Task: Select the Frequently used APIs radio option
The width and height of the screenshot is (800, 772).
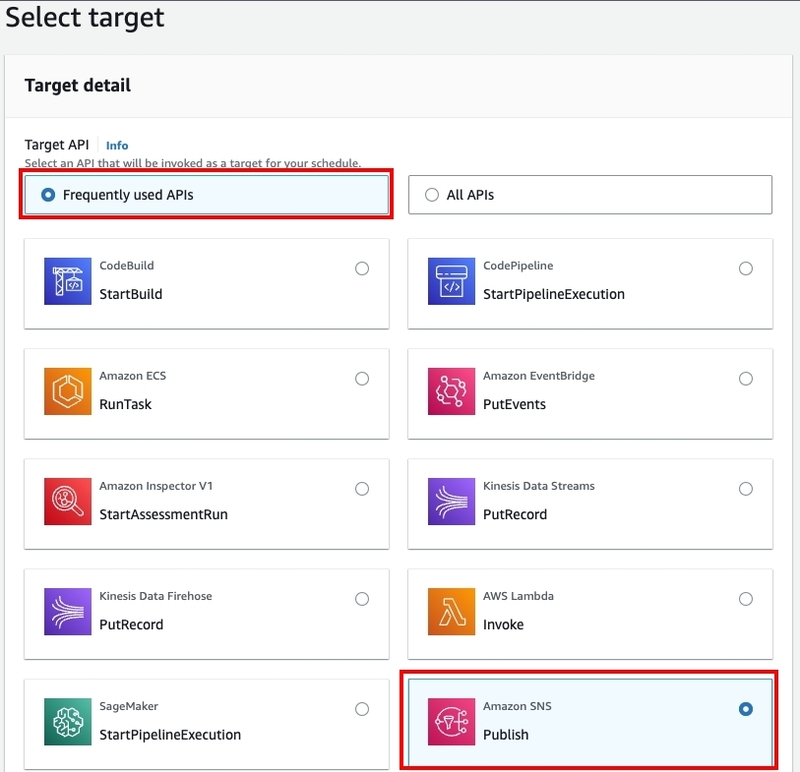Action: [48, 195]
